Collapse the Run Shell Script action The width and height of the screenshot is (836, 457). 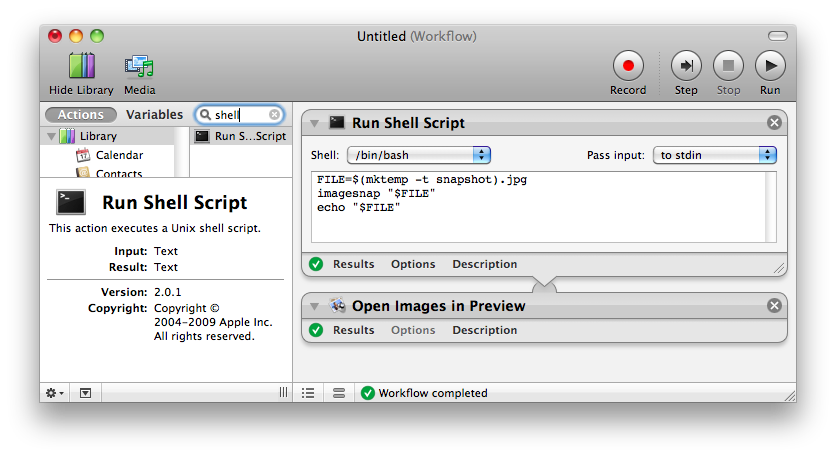pyautogui.click(x=314, y=123)
